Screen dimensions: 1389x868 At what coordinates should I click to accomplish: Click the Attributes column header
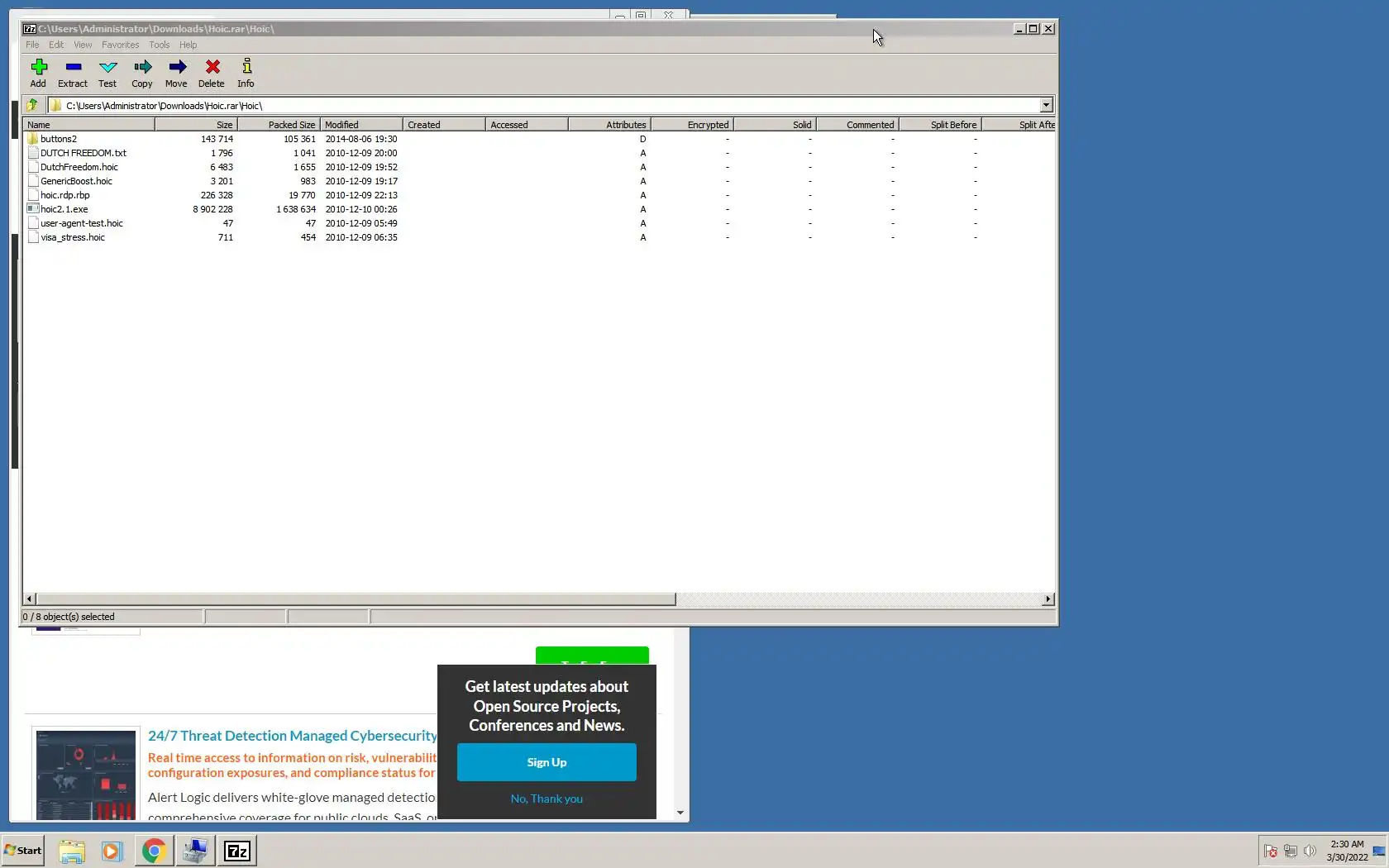pos(609,125)
